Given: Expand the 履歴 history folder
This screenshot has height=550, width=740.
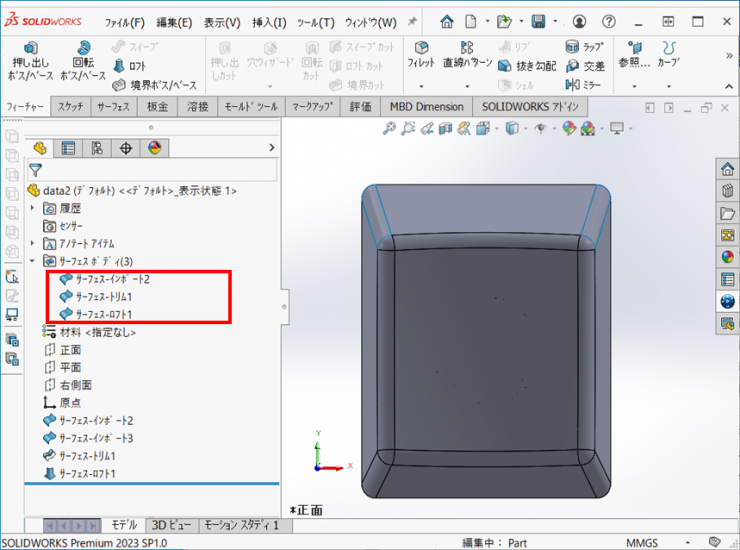Looking at the screenshot, I should [x=33, y=208].
